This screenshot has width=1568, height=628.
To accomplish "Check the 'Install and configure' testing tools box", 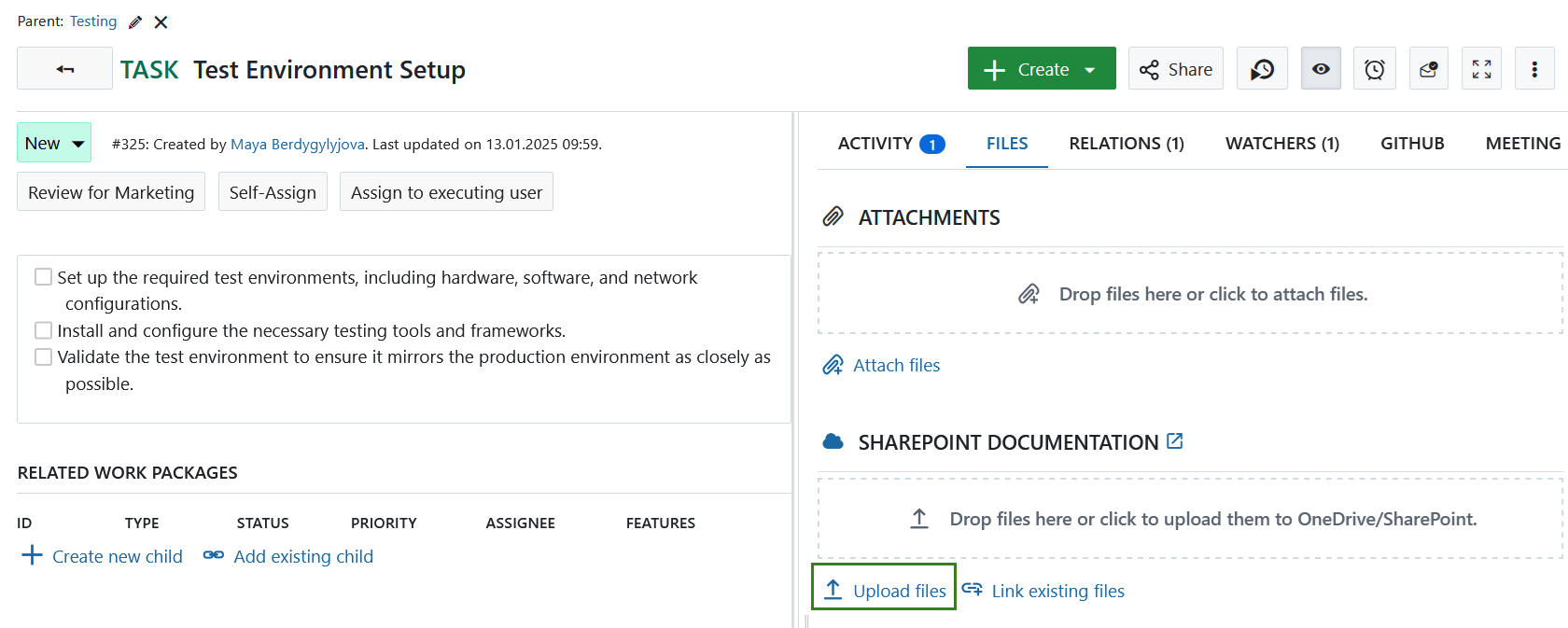I will coord(43,330).
